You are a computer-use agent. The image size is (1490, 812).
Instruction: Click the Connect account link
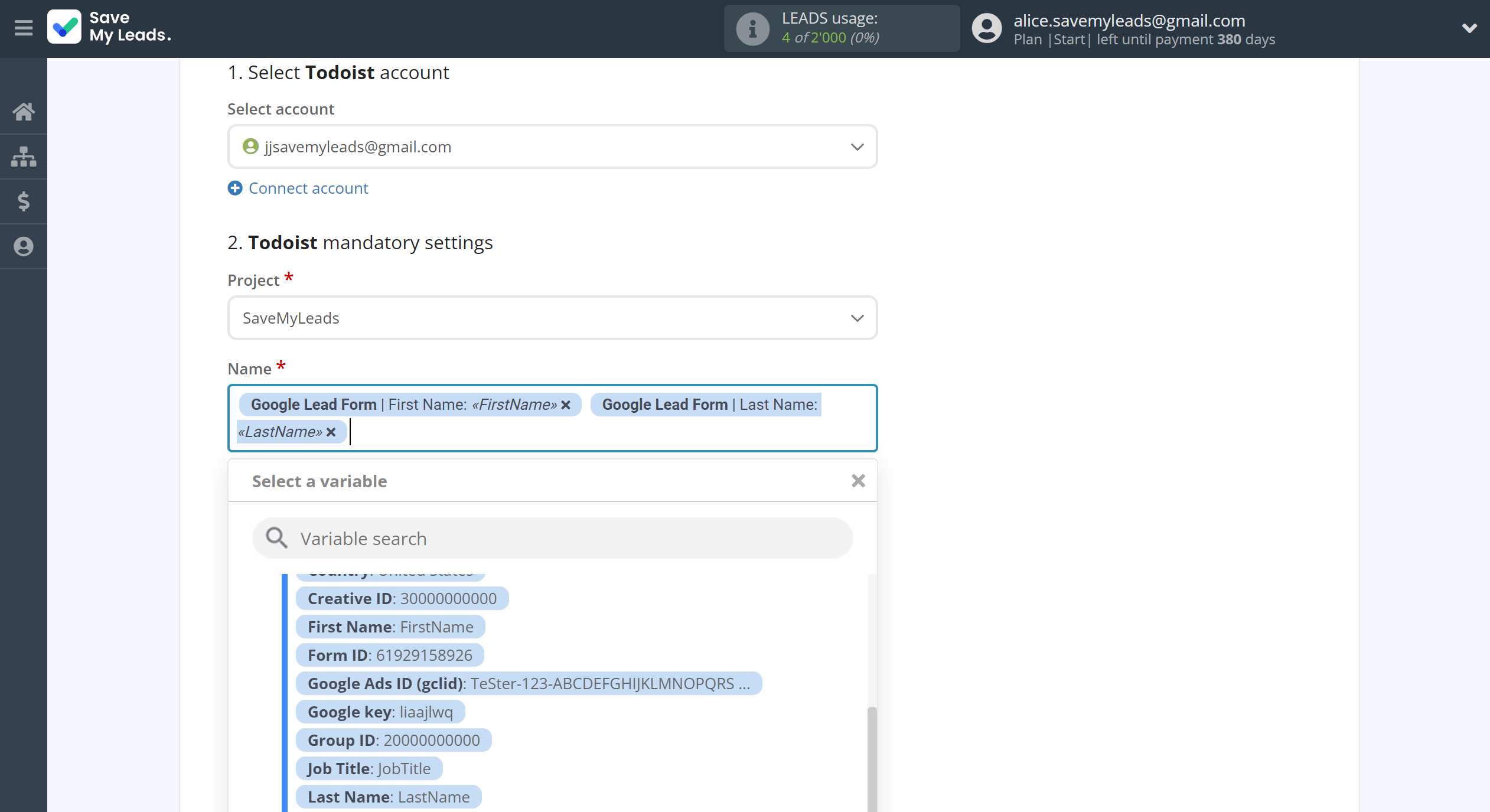[x=308, y=188]
